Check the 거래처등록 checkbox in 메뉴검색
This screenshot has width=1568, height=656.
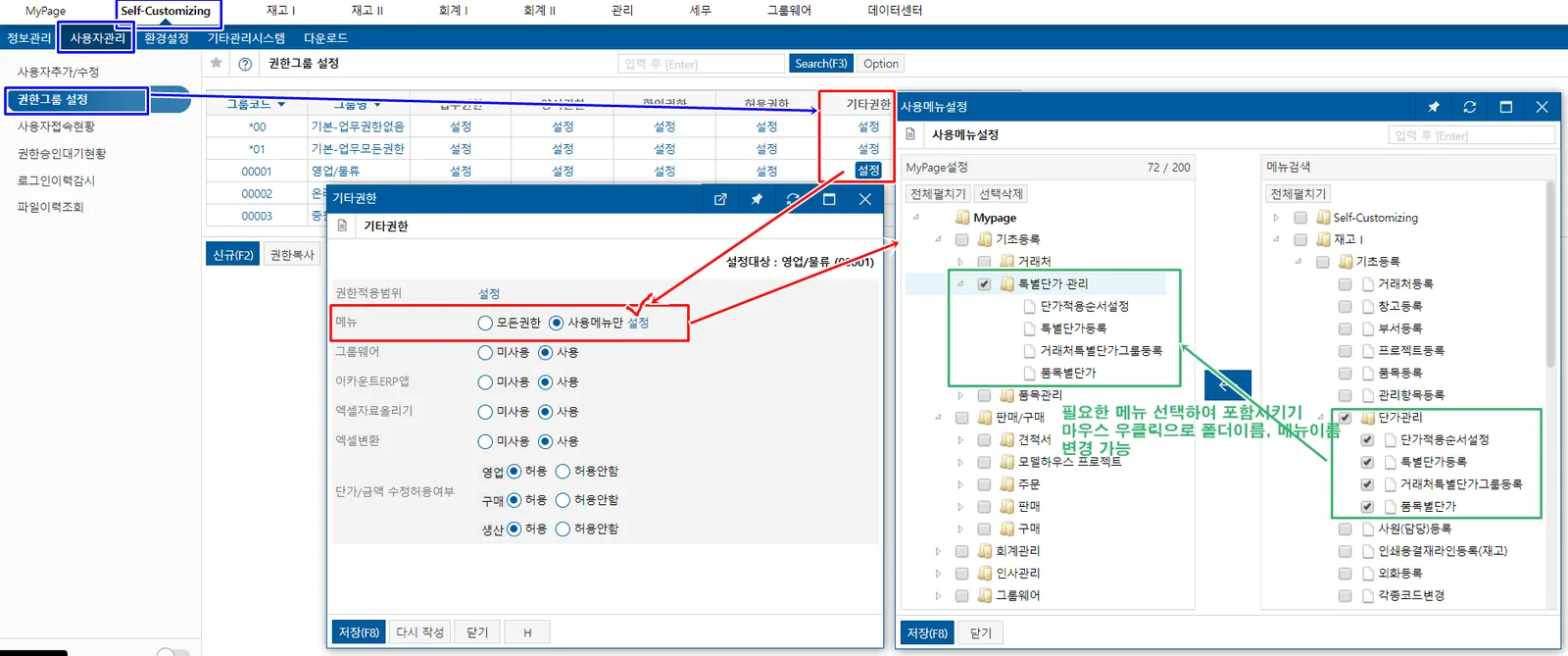[x=1345, y=284]
